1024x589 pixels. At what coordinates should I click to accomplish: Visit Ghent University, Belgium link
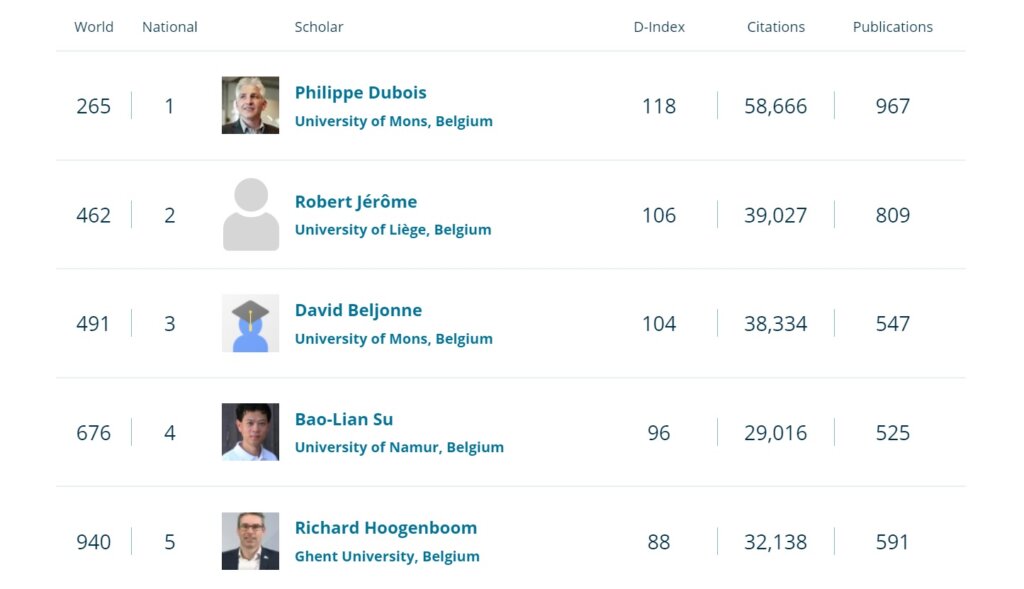(x=387, y=556)
